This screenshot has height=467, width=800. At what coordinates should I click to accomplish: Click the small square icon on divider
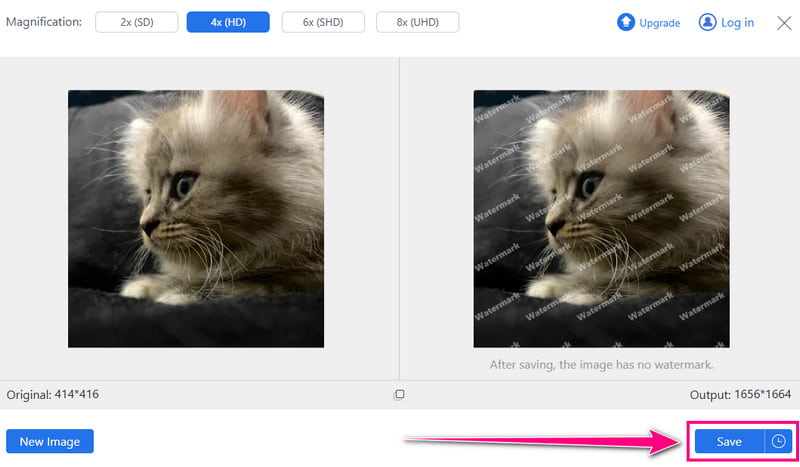pos(399,394)
